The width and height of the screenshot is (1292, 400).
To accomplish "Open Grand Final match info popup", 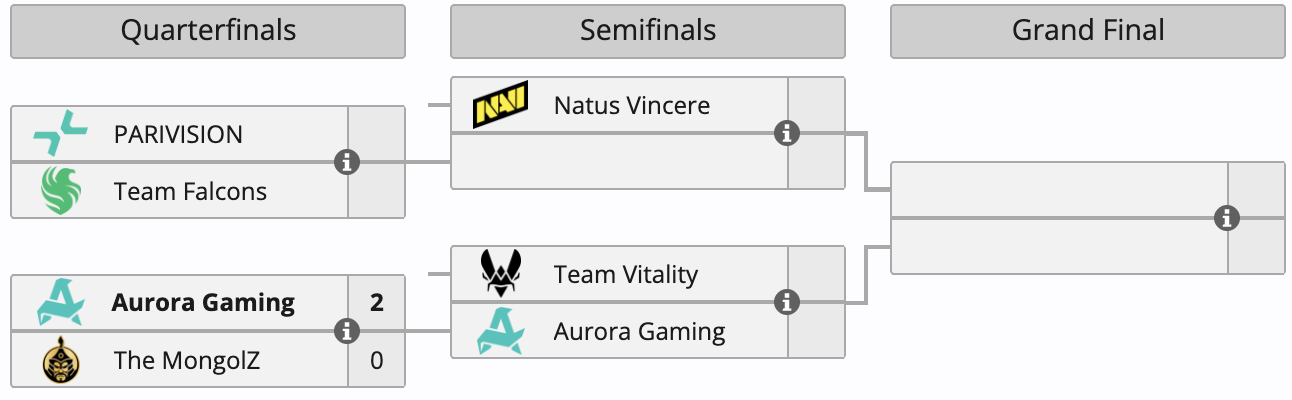I will tap(1227, 218).
